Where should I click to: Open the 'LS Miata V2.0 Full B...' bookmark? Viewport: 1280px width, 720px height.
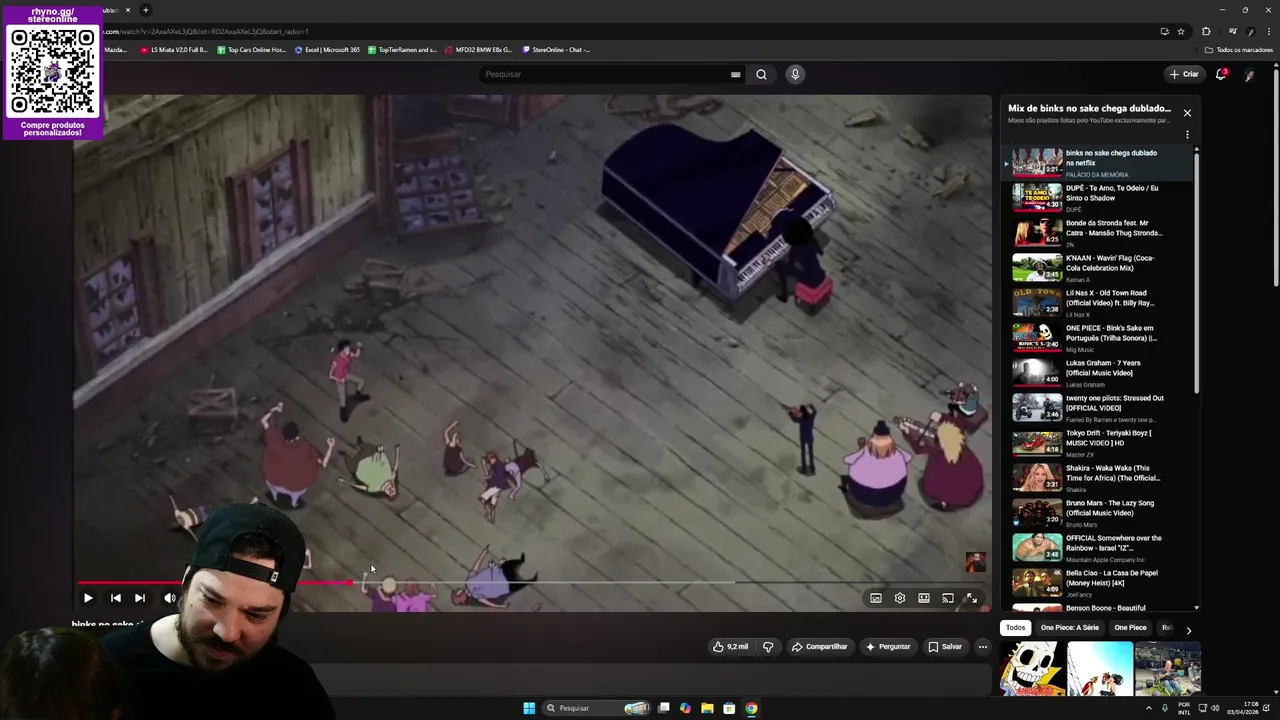click(x=173, y=50)
